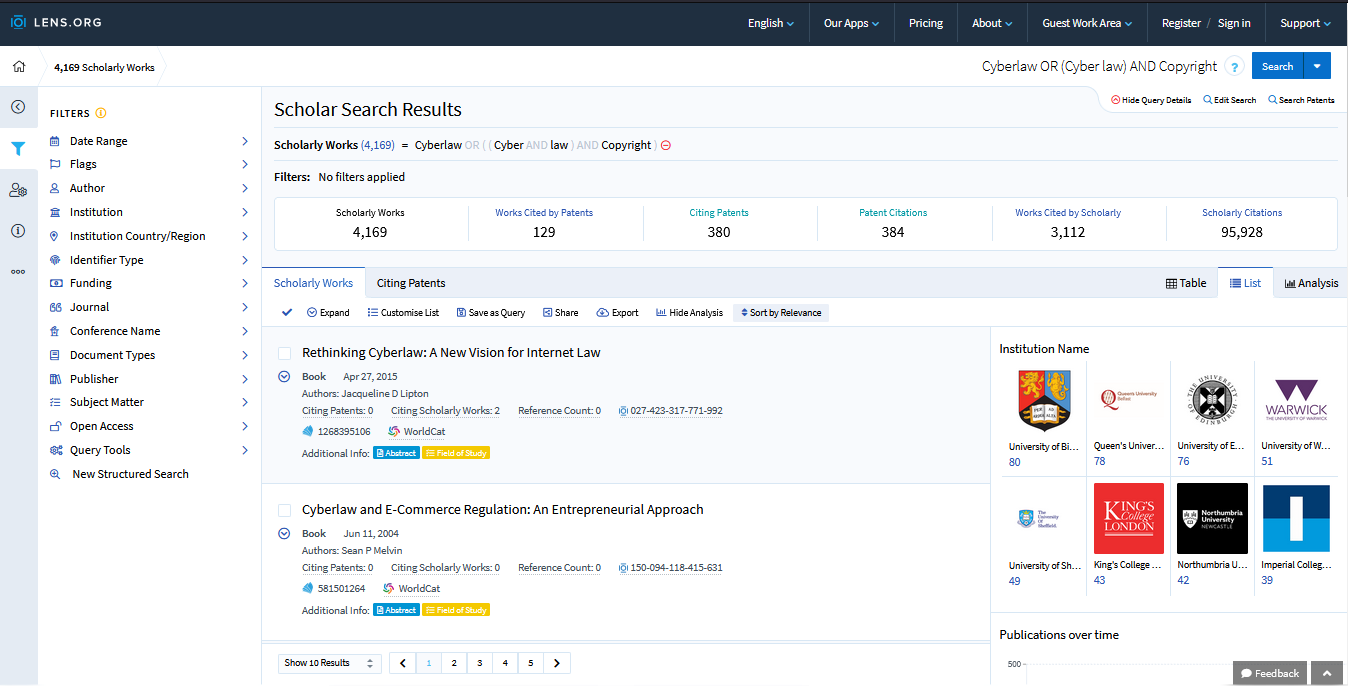Open the English language dropdown

click(771, 23)
